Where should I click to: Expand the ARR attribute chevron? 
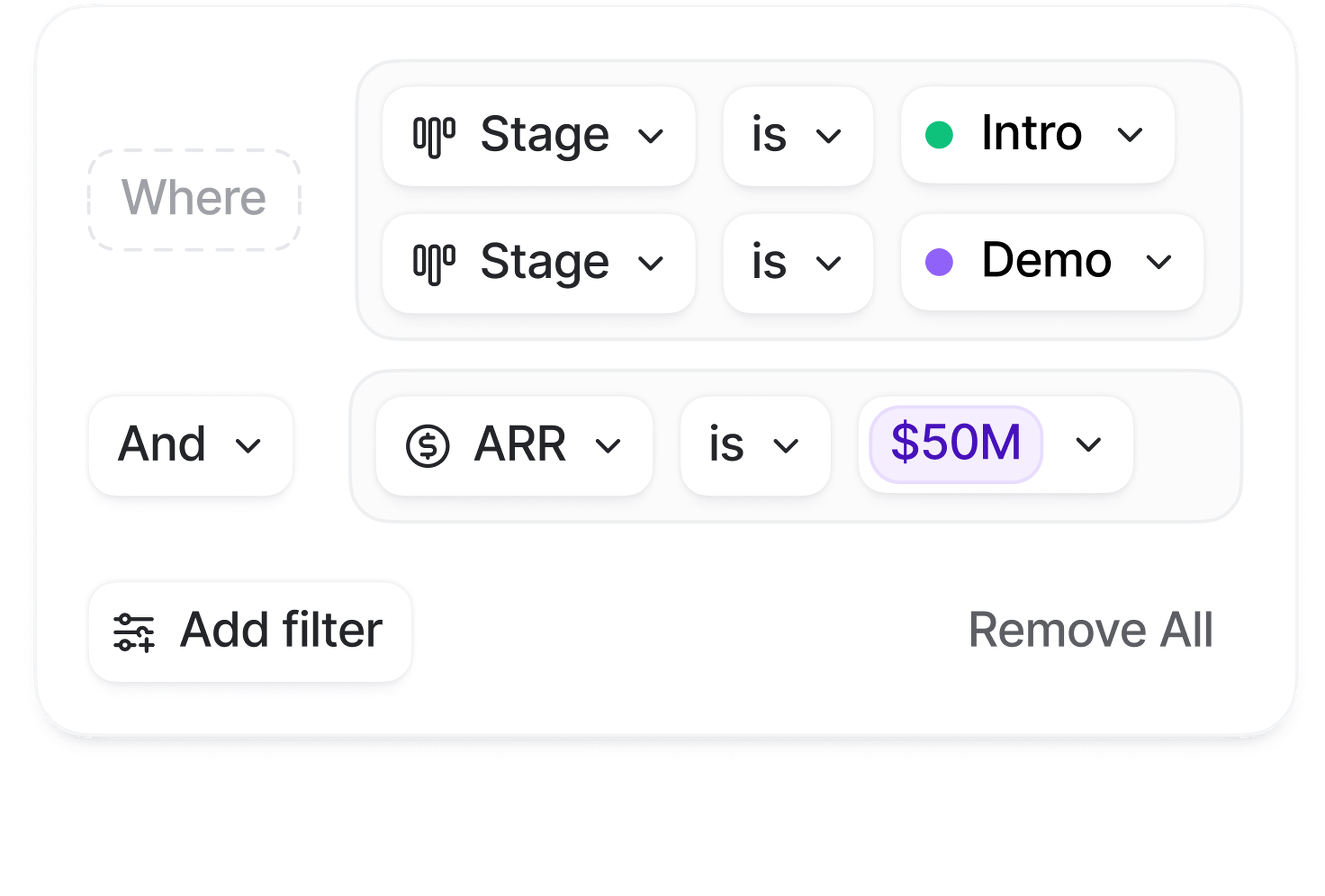[x=608, y=446]
